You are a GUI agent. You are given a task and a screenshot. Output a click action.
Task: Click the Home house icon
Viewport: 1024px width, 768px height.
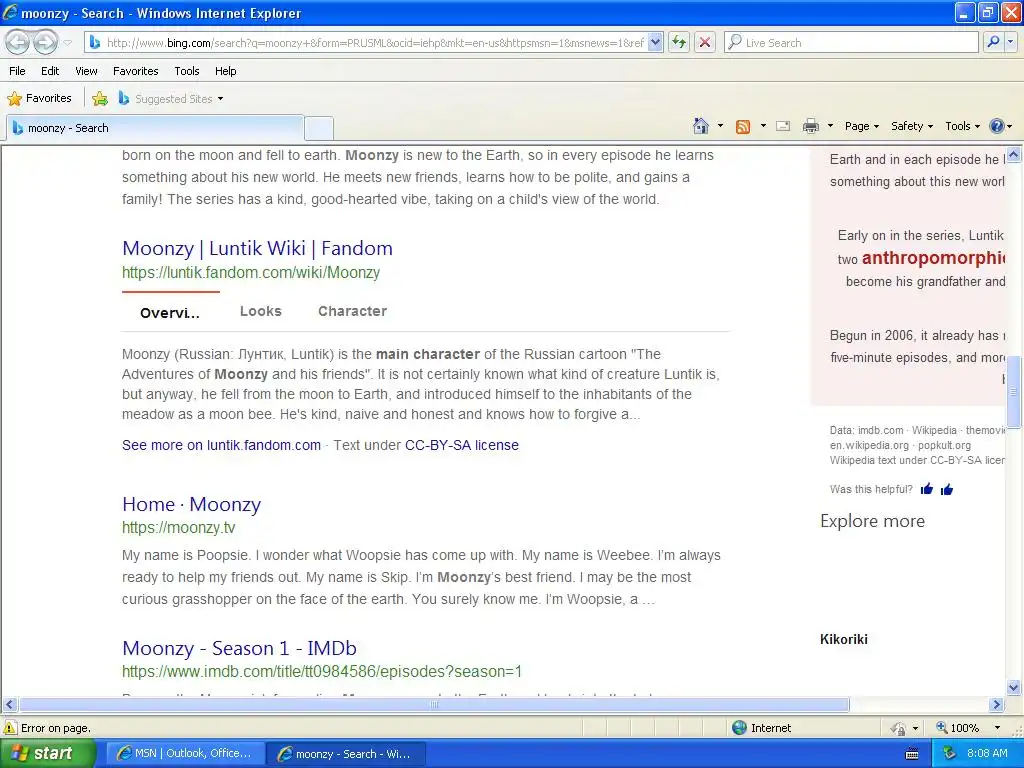(701, 126)
